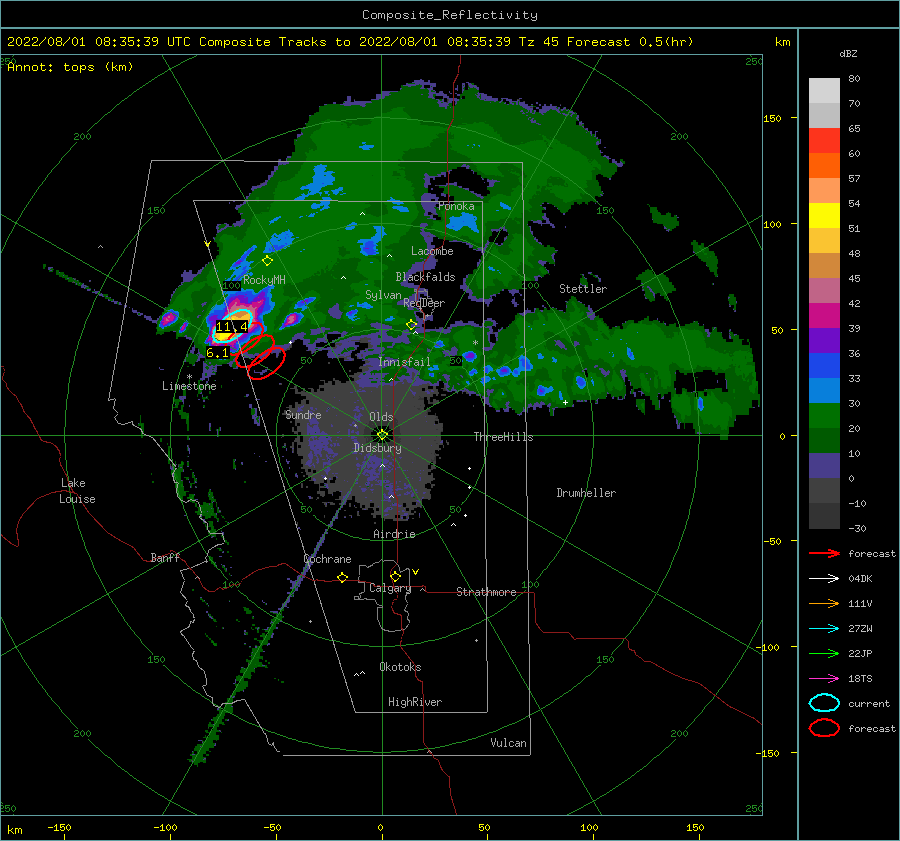Click the cyan current storm ellipse on map
900x841 pixels.
pyautogui.click(x=232, y=325)
